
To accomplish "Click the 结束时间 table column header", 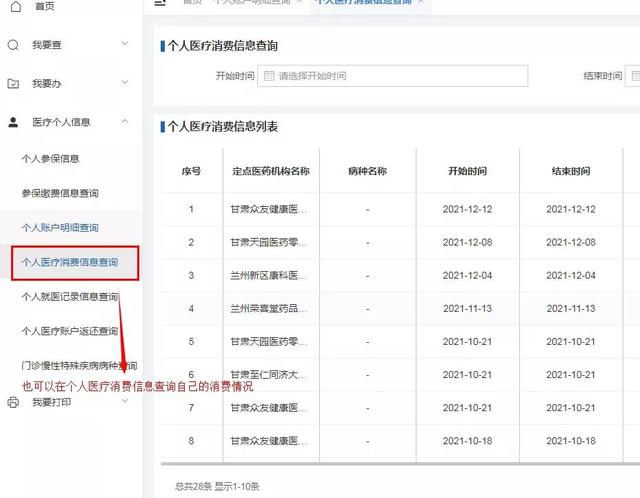I will point(571,171).
